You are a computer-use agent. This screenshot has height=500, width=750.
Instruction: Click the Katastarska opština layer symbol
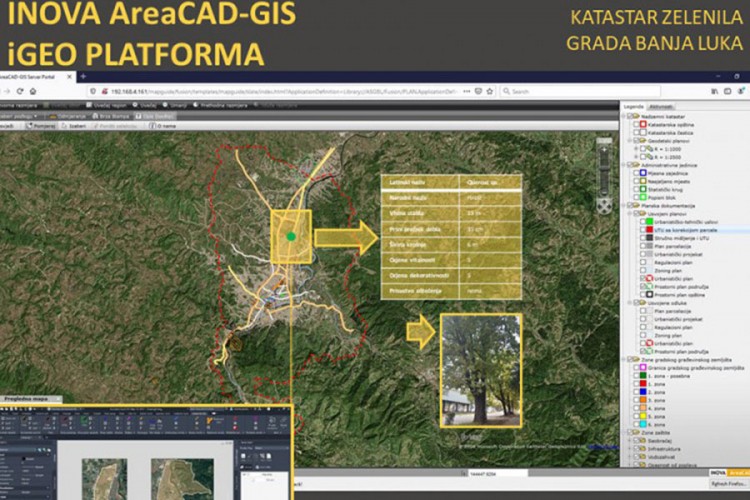tap(643, 124)
